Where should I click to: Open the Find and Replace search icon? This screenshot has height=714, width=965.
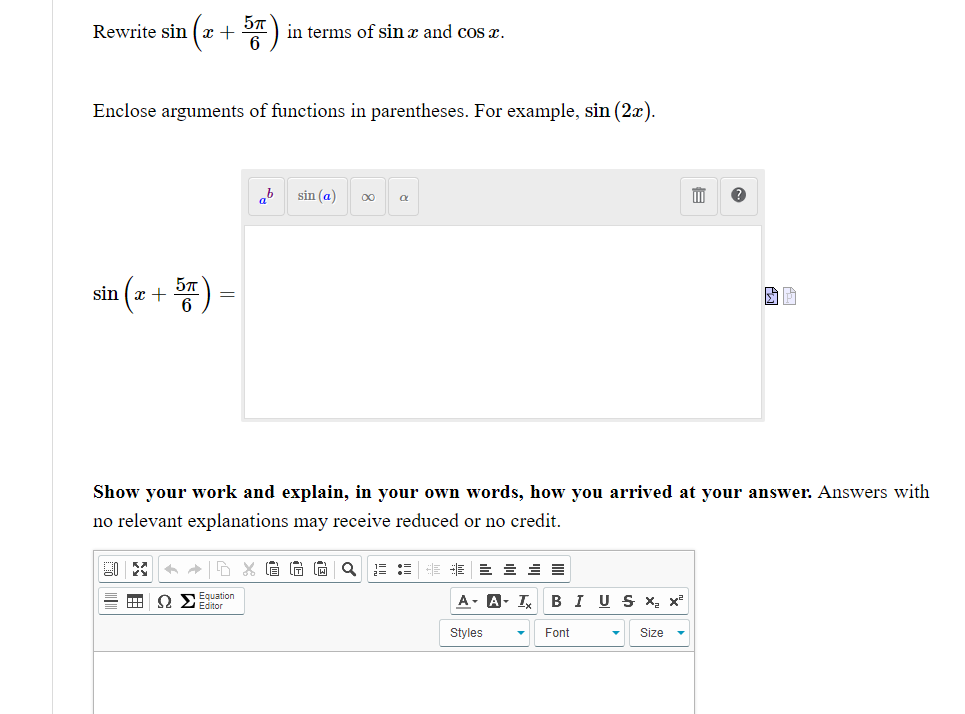(x=347, y=569)
